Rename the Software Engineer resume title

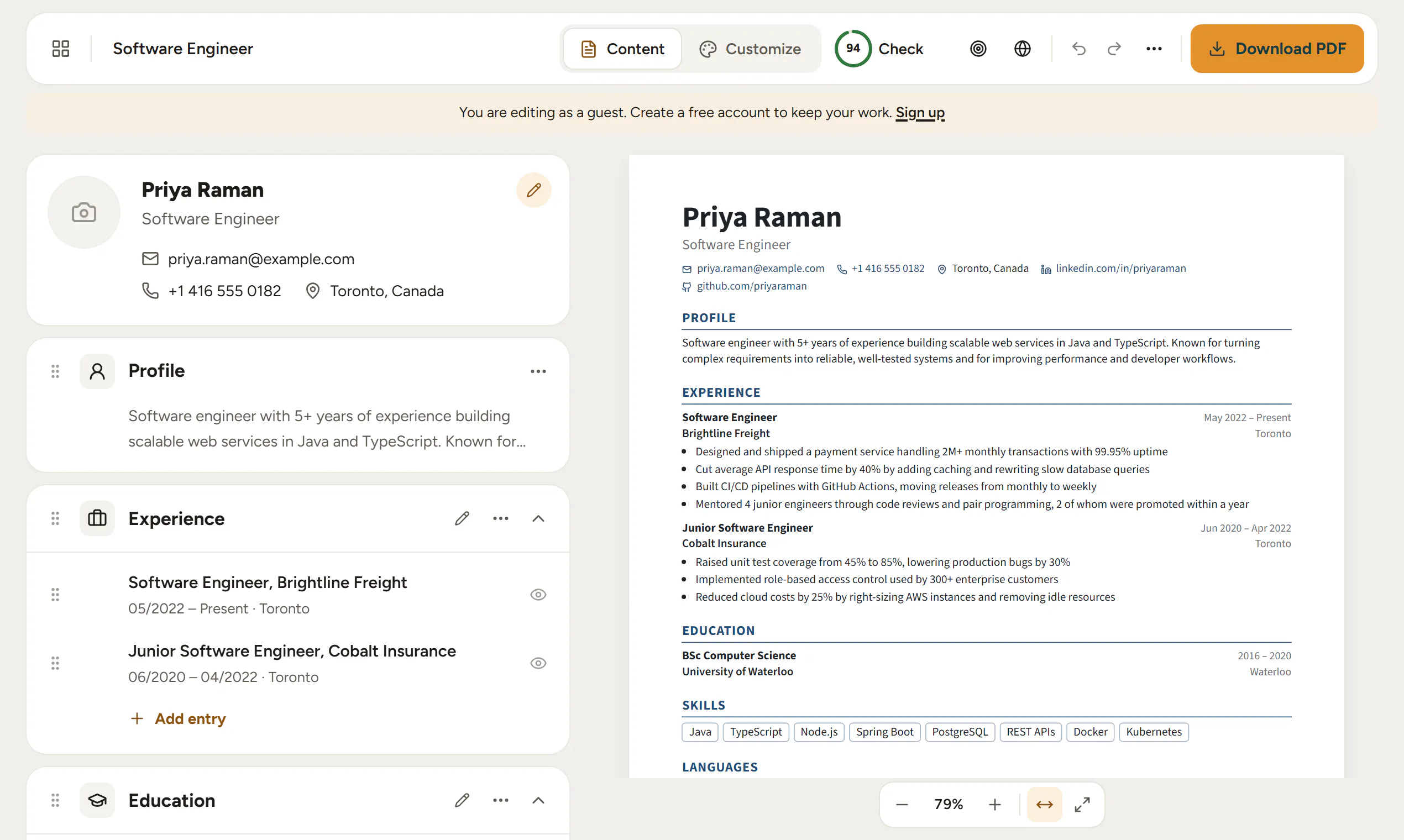(x=183, y=49)
